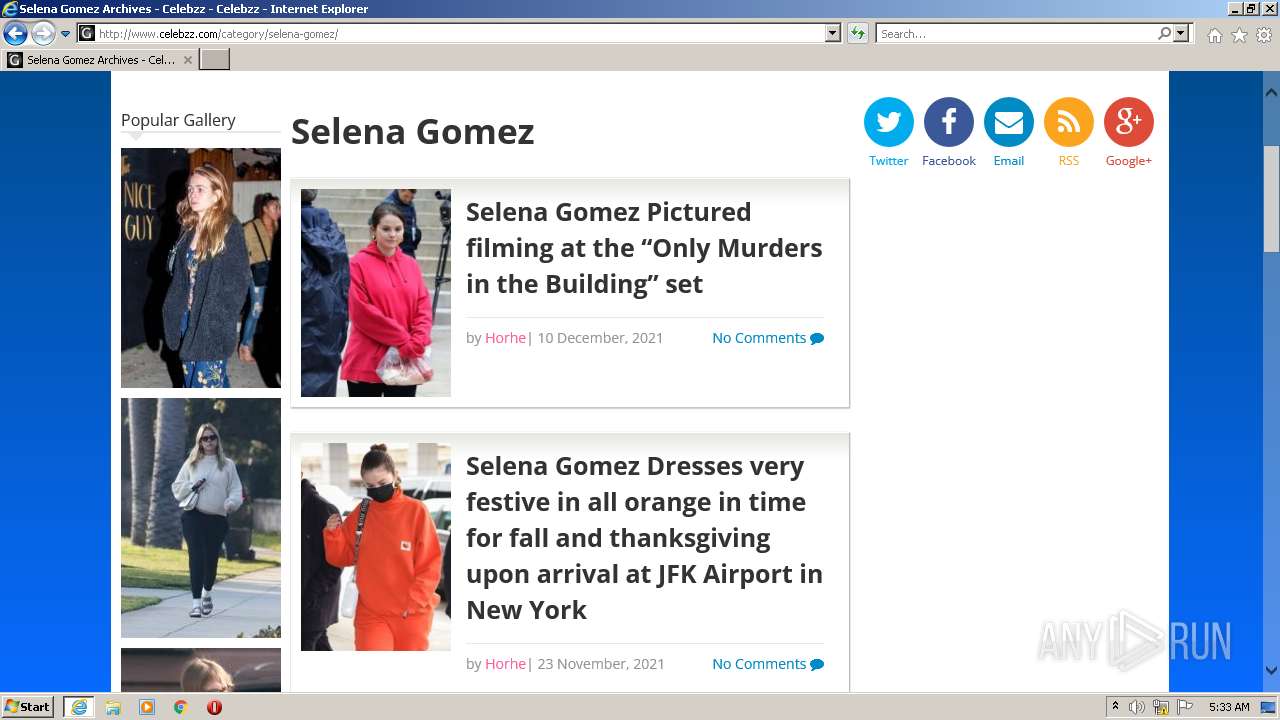The width and height of the screenshot is (1280, 720).
Task: Open the pink hoodie article thumbnail
Action: point(376,293)
